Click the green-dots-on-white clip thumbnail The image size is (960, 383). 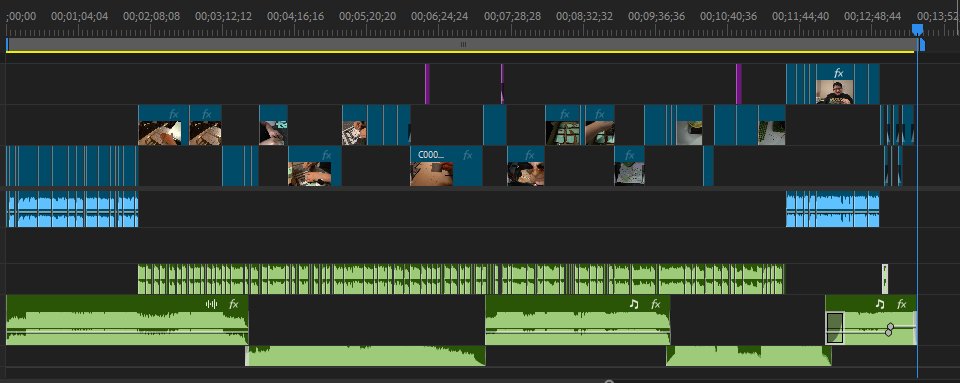771,133
